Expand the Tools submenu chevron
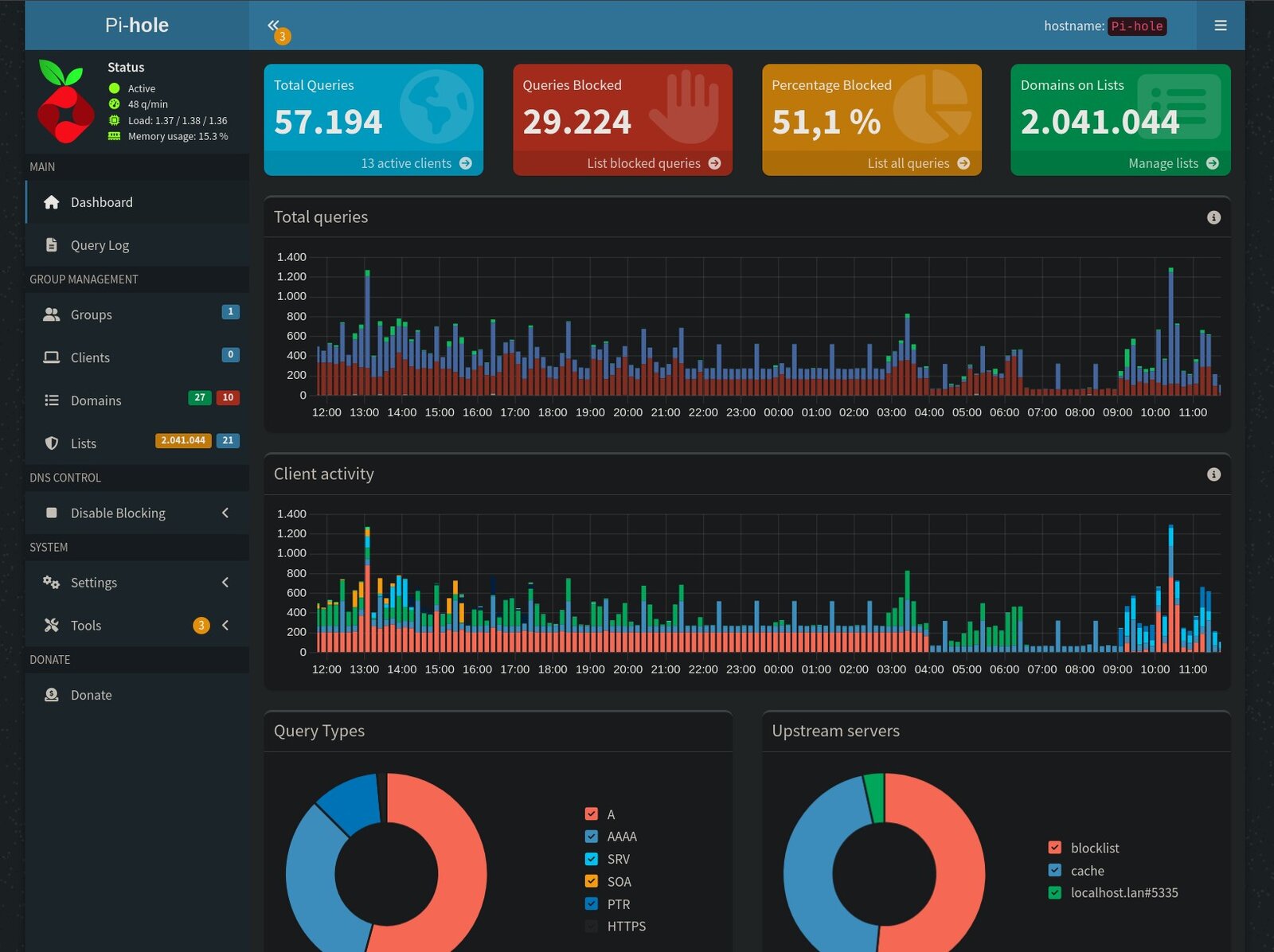This screenshot has width=1274, height=952. click(225, 626)
